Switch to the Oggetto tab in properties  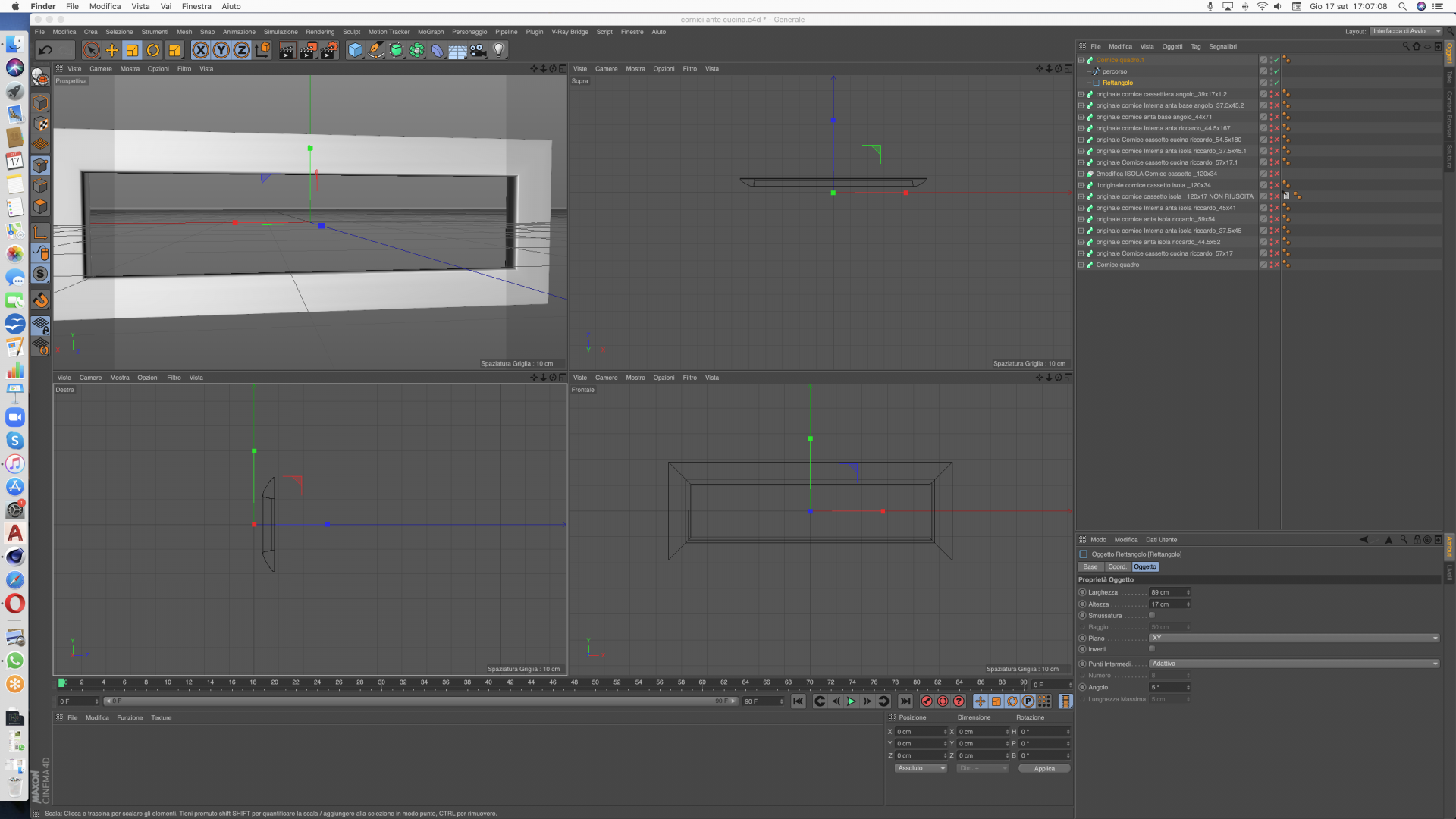[x=1145, y=567]
